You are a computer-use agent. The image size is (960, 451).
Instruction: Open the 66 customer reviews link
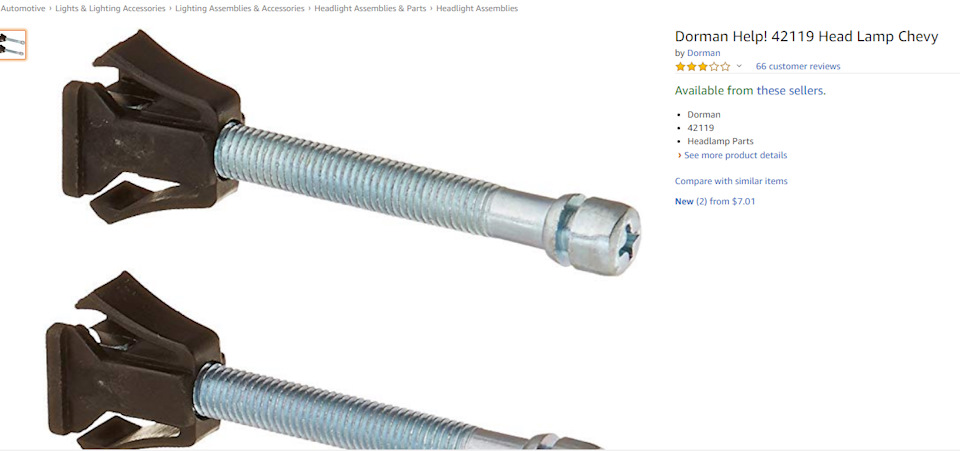[798, 66]
